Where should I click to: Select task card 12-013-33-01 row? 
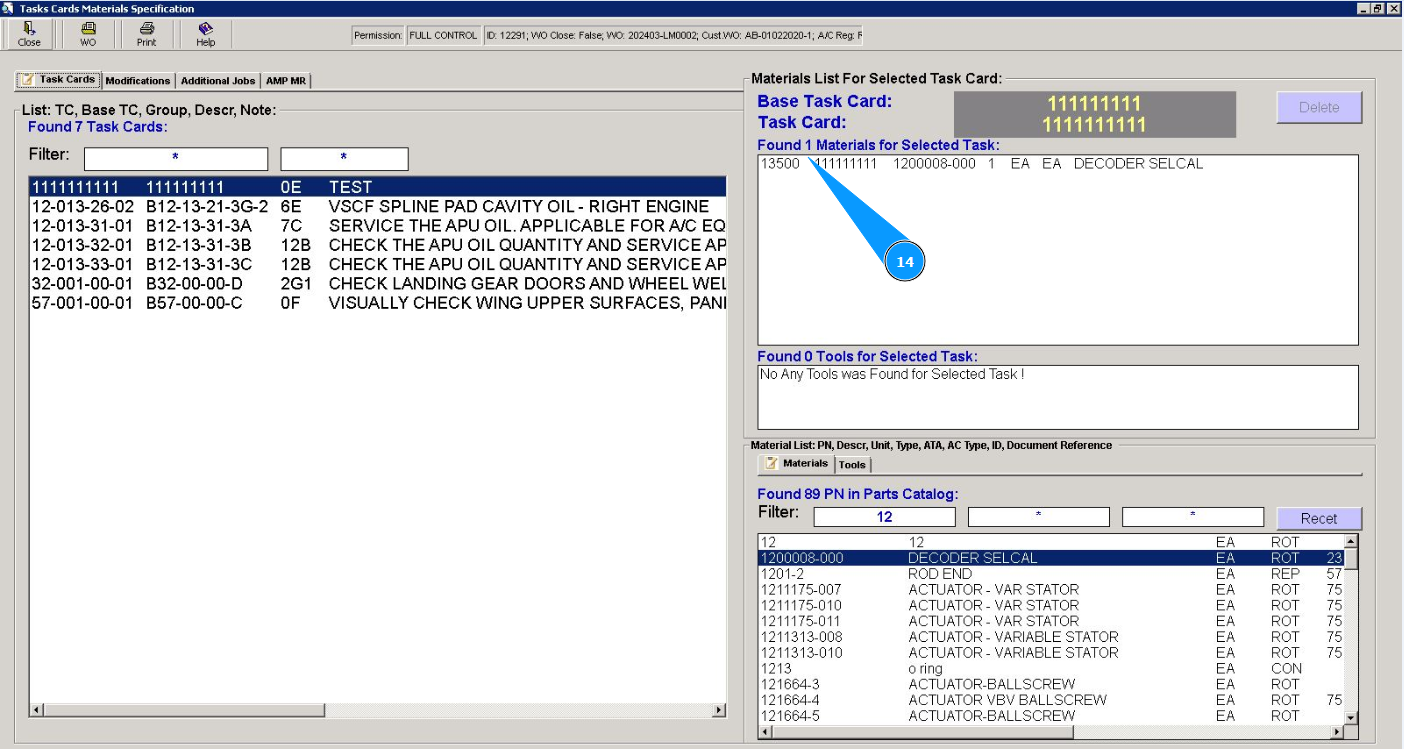click(377, 264)
